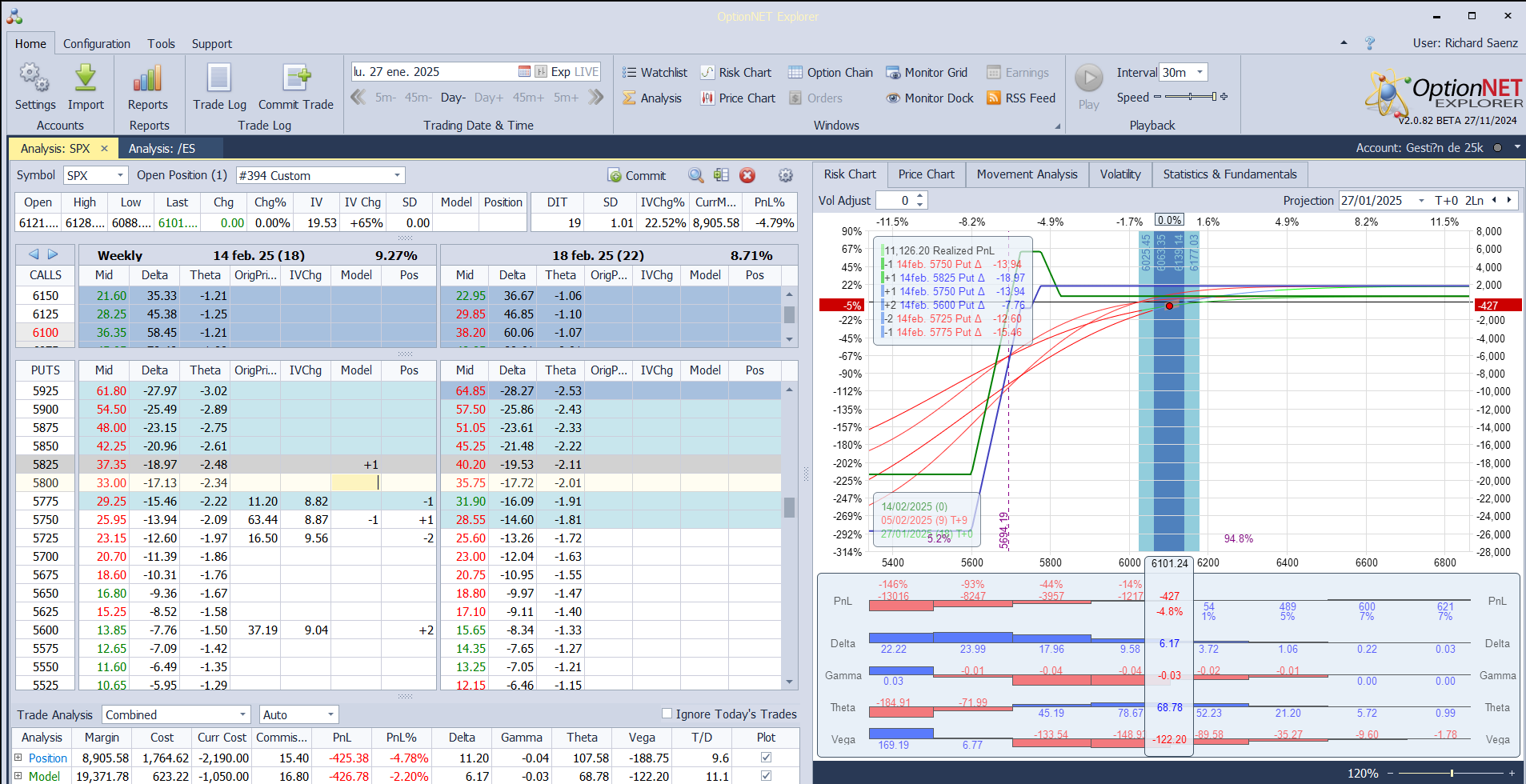Screen dimensions: 1526x784
Task: Switch to Movement Analysis tab
Action: coord(1027,174)
